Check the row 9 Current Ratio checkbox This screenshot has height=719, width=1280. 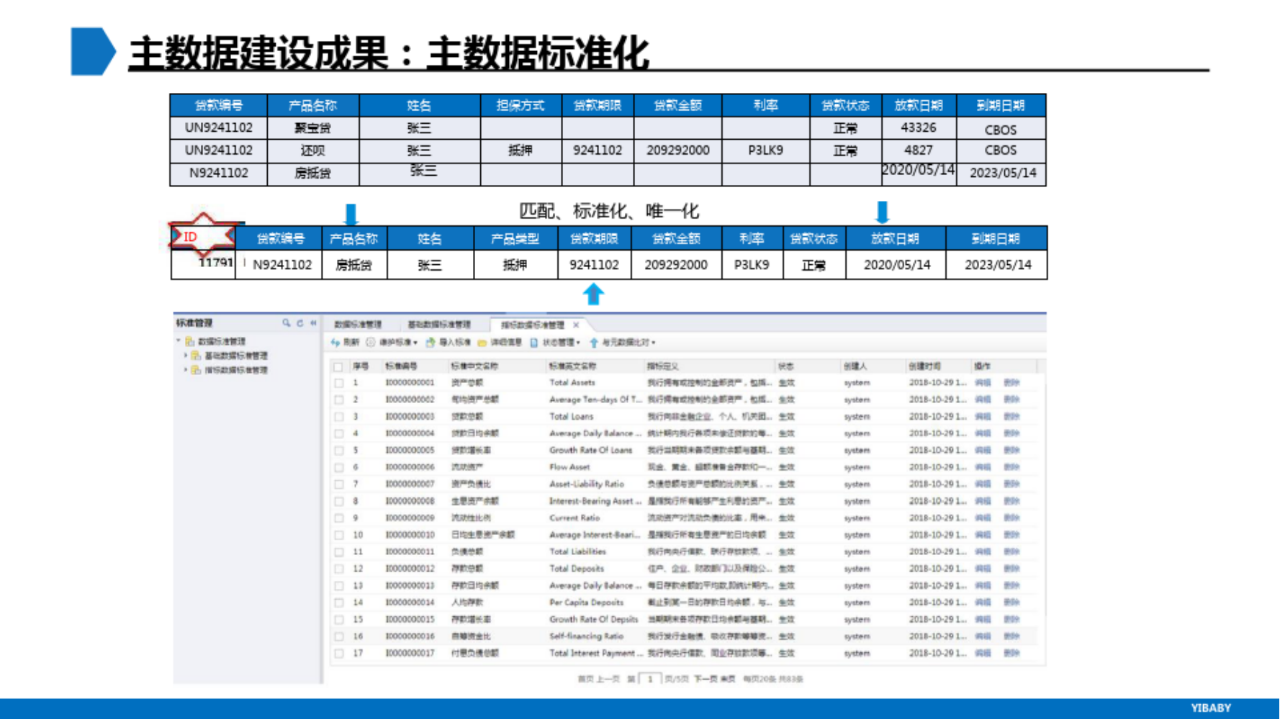pyautogui.click(x=338, y=518)
